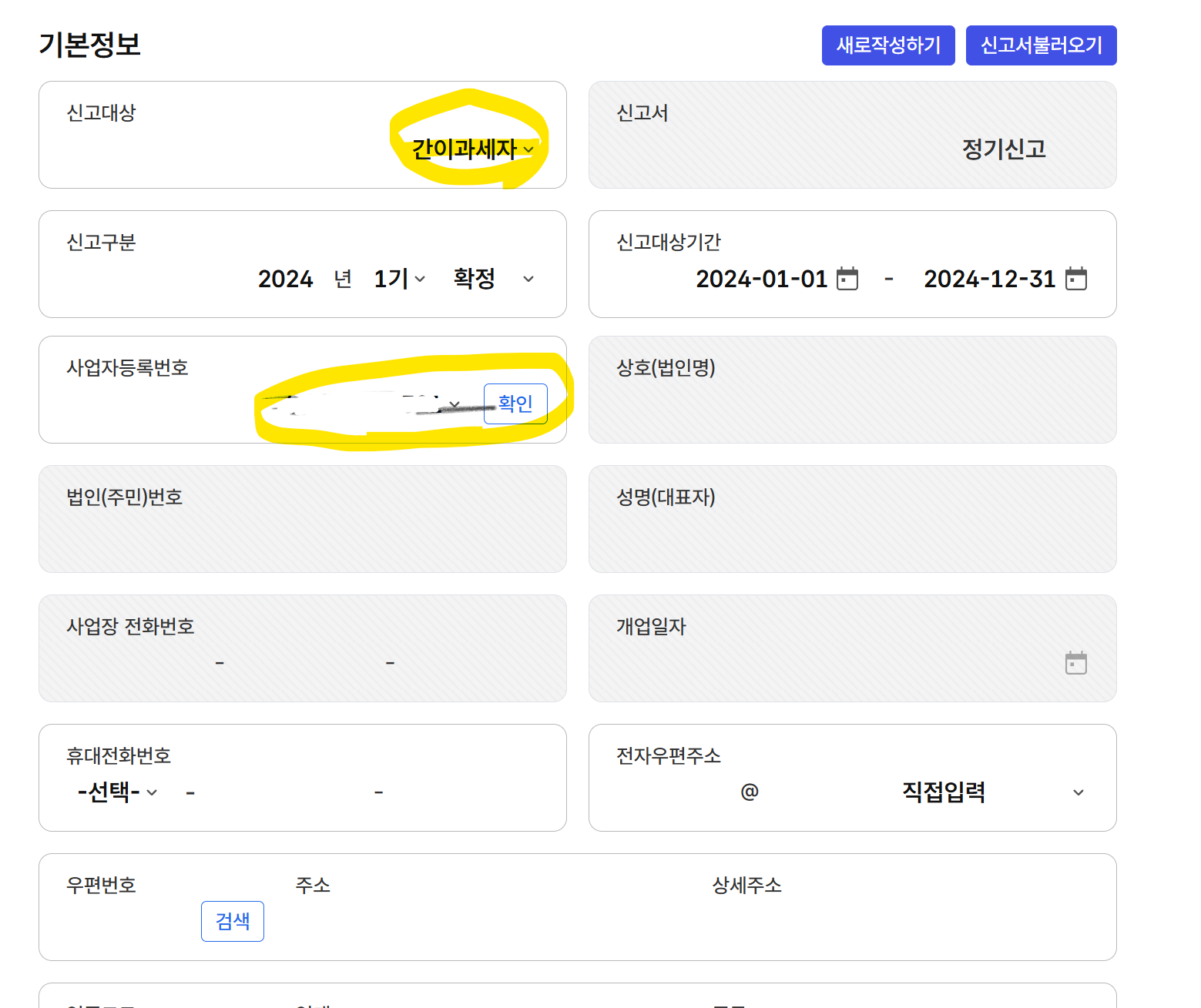Open the 확정 type dropdown

pyautogui.click(x=493, y=278)
